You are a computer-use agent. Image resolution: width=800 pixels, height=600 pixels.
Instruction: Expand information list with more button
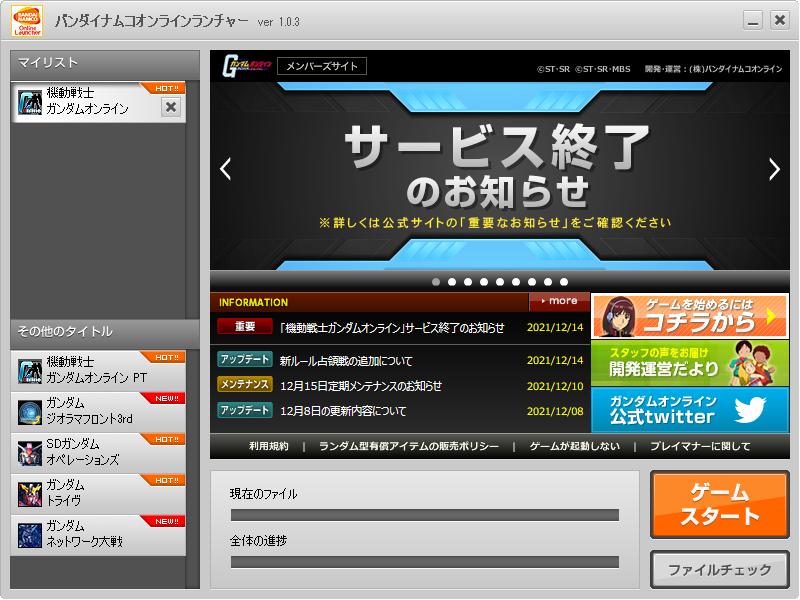(559, 301)
